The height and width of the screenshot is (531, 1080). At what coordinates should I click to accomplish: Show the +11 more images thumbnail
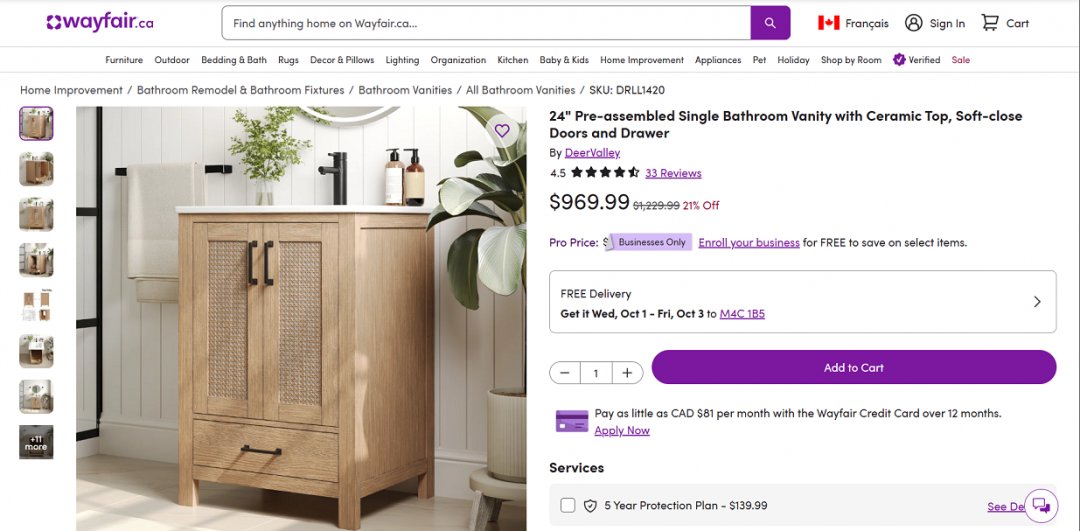point(36,442)
